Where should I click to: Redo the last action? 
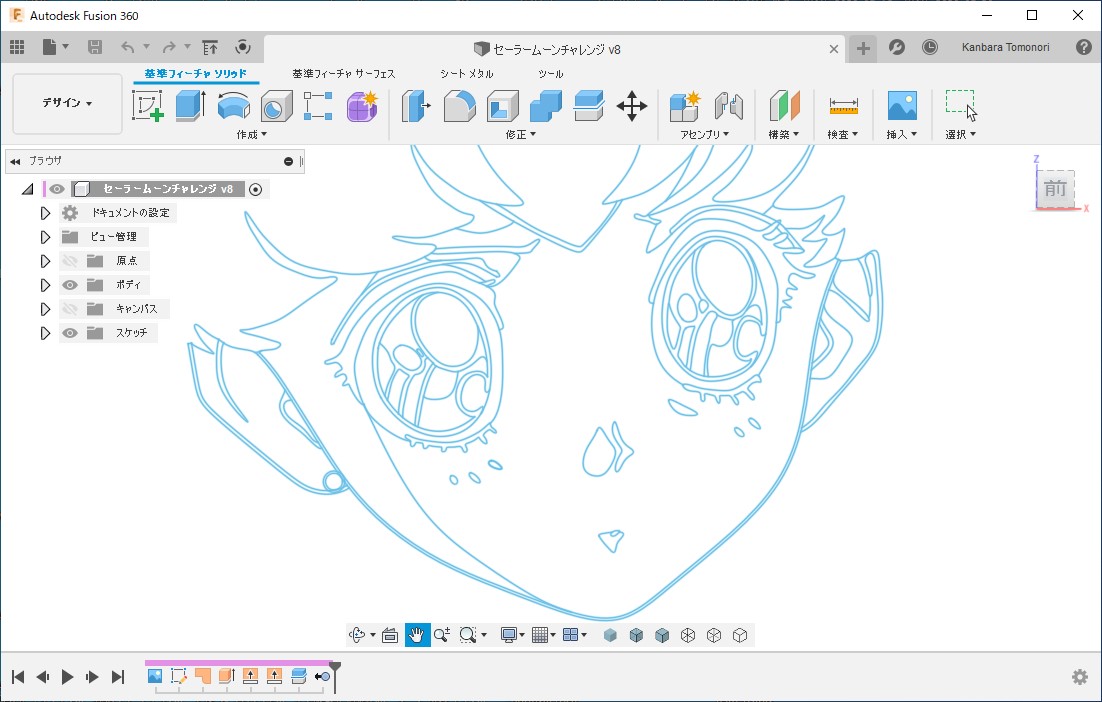pos(169,47)
